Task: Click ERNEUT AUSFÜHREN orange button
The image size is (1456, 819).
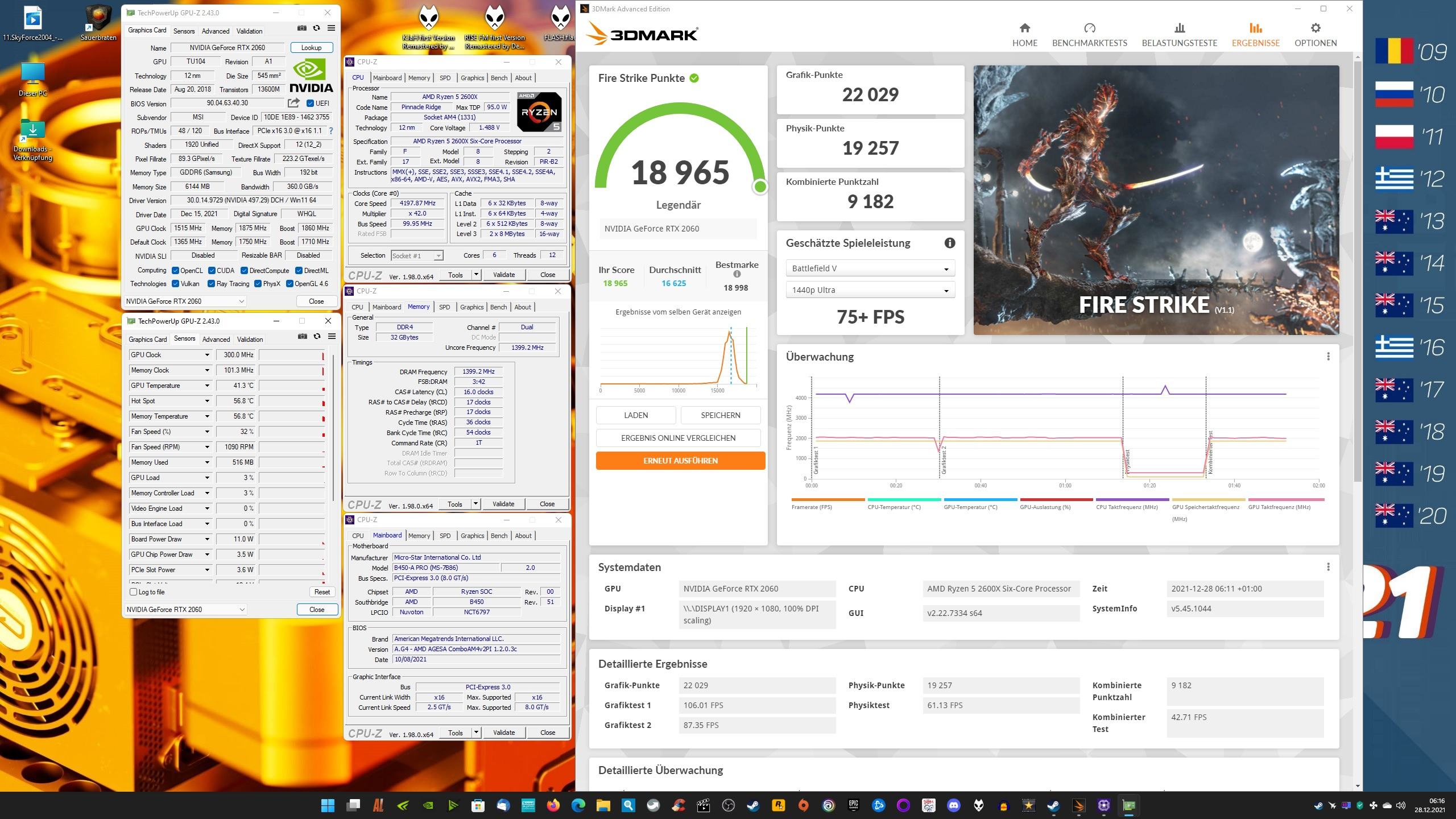Action: (x=680, y=461)
